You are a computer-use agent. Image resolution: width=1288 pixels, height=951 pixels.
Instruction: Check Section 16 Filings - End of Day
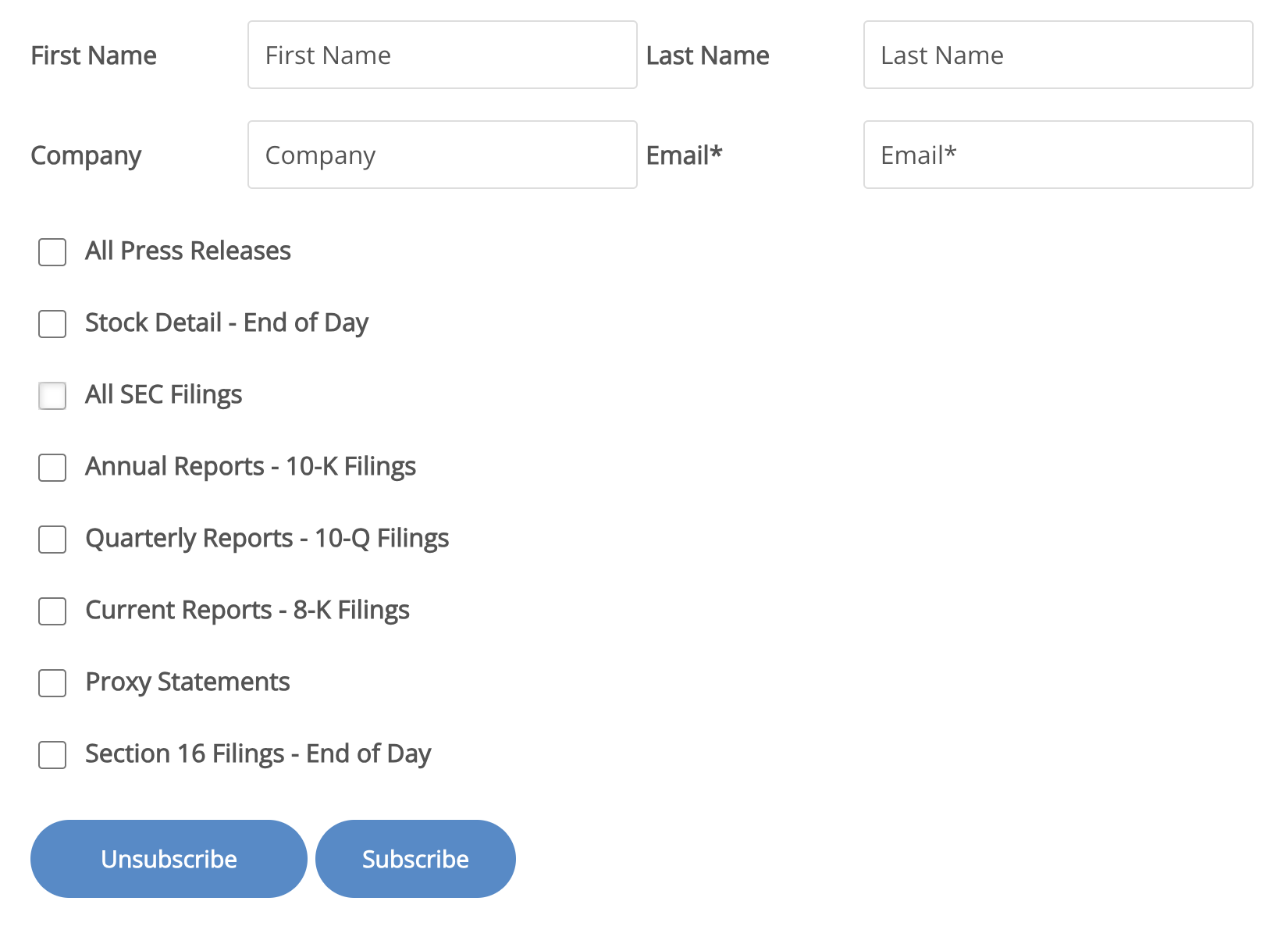point(52,755)
